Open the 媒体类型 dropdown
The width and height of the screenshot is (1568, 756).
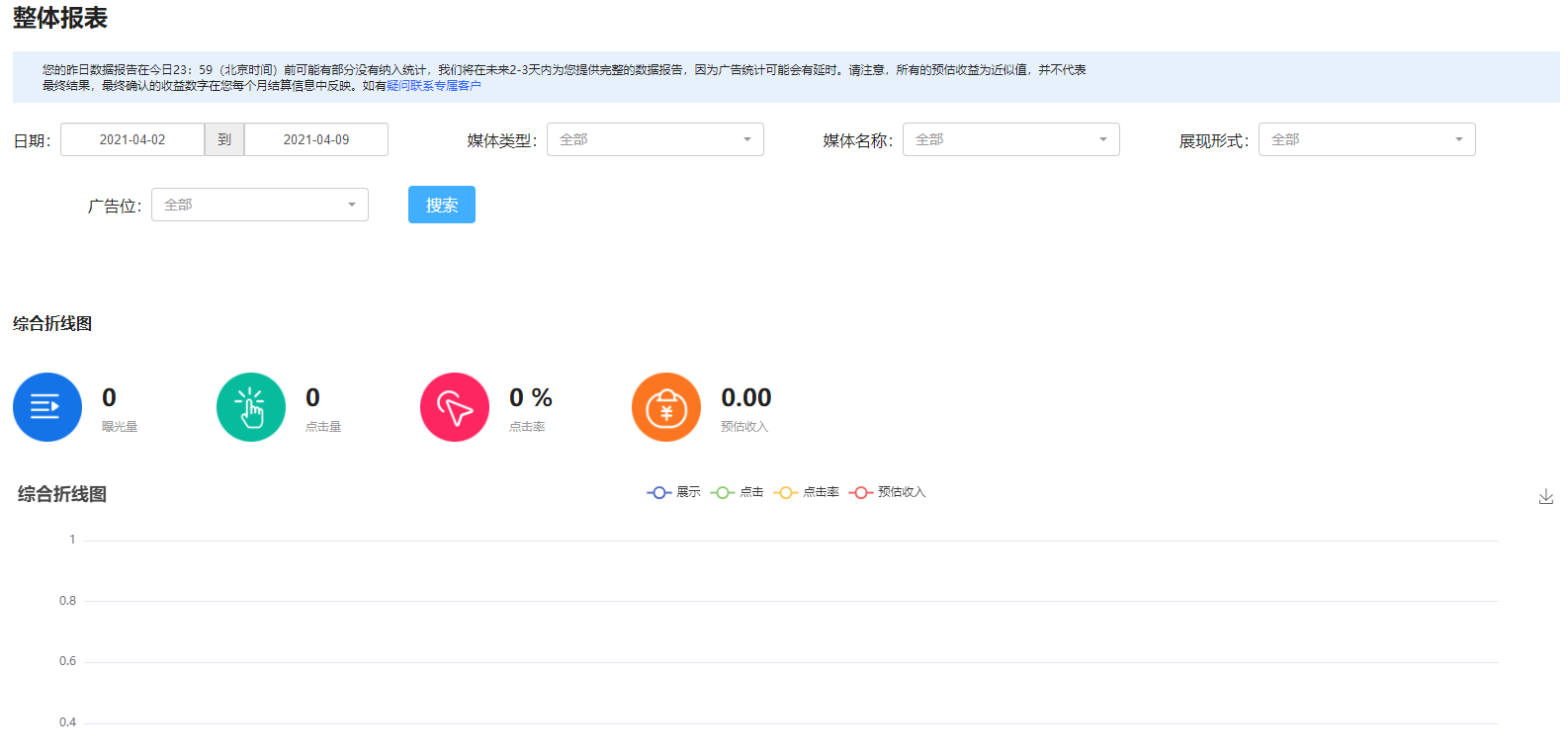click(x=654, y=139)
